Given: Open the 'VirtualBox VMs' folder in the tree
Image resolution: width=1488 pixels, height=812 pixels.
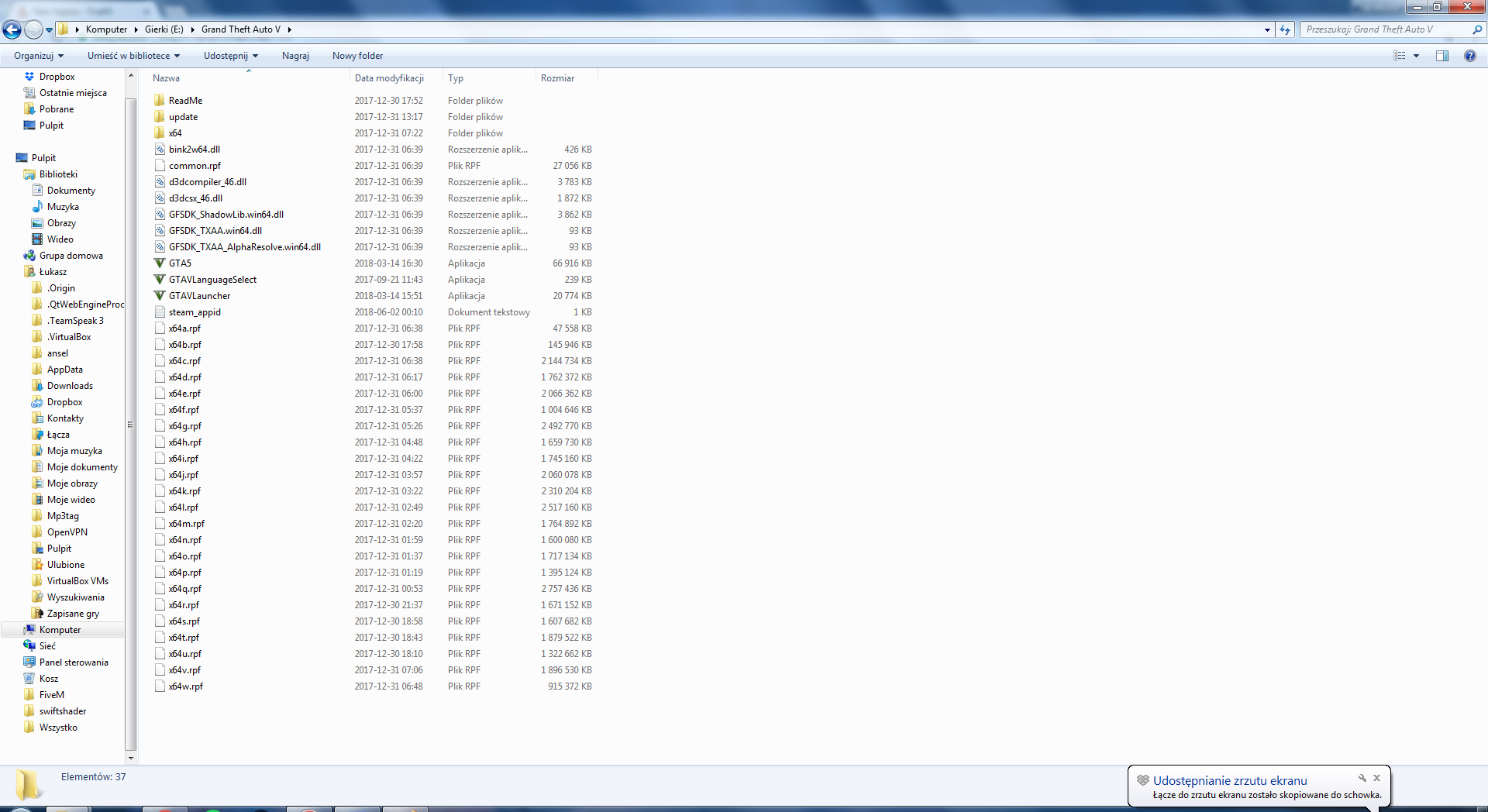Looking at the screenshot, I should pos(77,581).
